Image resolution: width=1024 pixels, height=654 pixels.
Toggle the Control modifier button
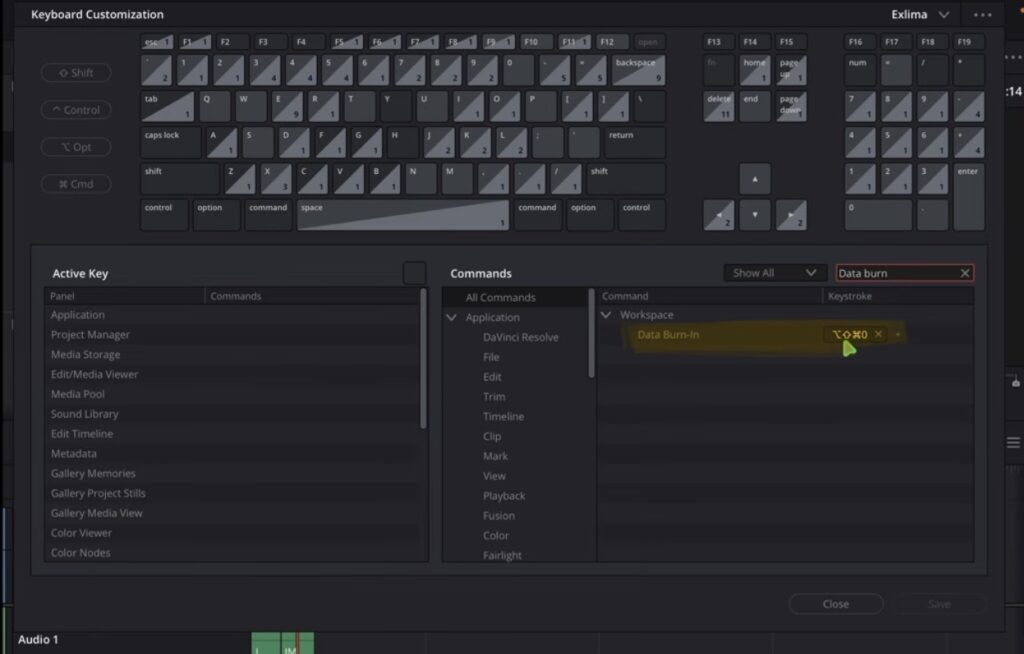pyautogui.click(x=76, y=110)
